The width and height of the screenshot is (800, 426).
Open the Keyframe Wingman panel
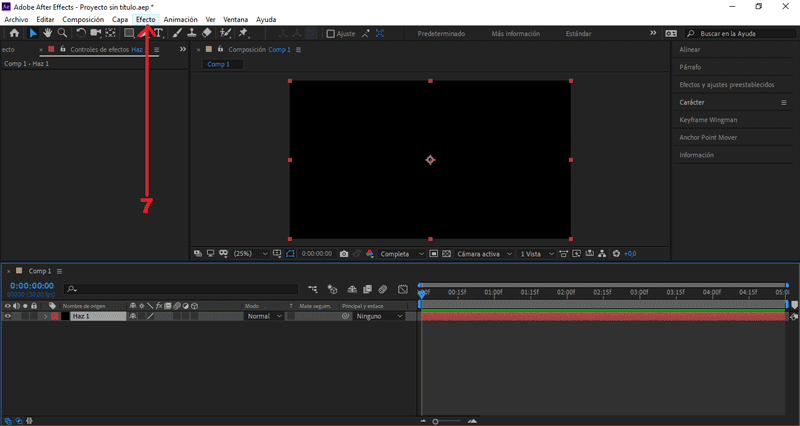(708, 120)
